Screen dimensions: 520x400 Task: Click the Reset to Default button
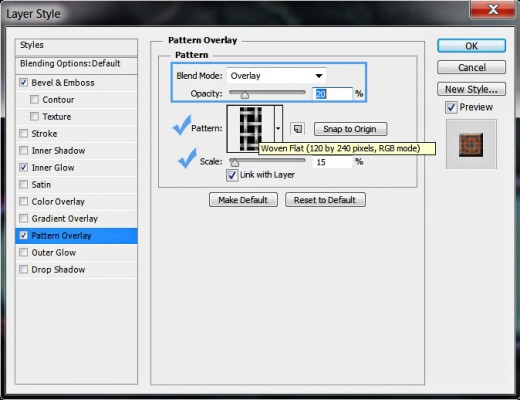tap(325, 200)
